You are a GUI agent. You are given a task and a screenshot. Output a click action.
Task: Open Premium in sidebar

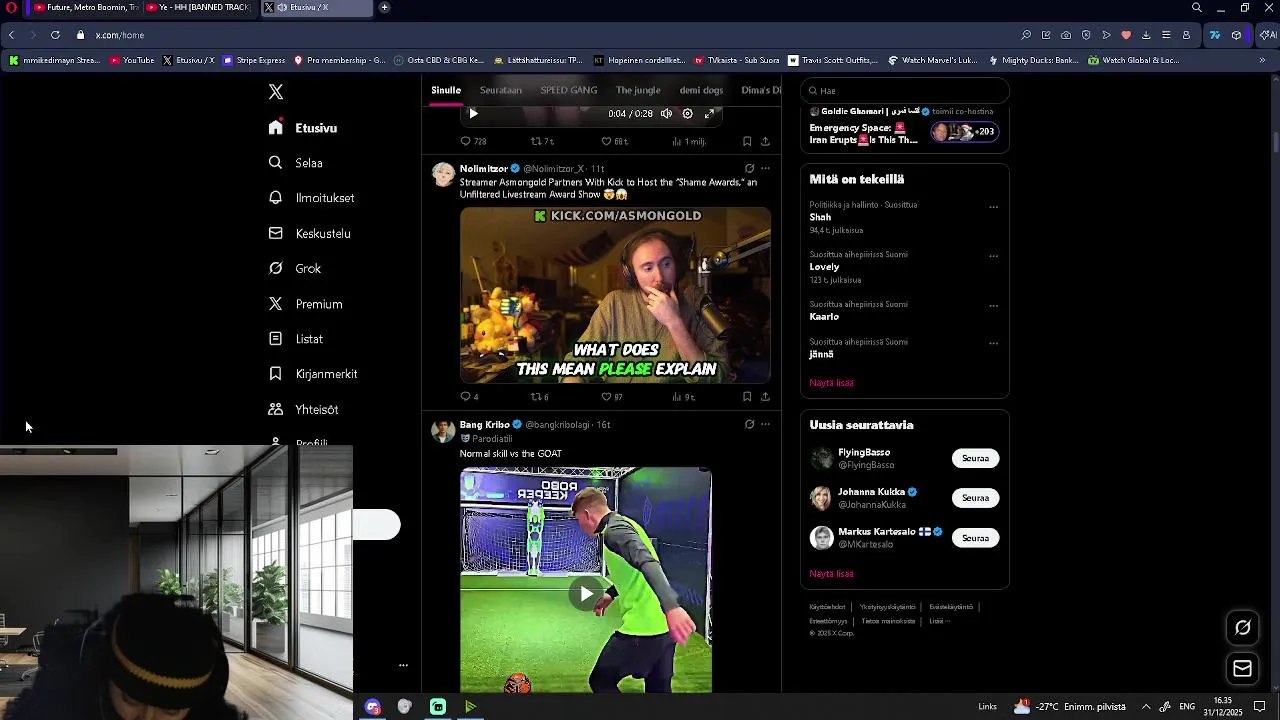click(306, 304)
